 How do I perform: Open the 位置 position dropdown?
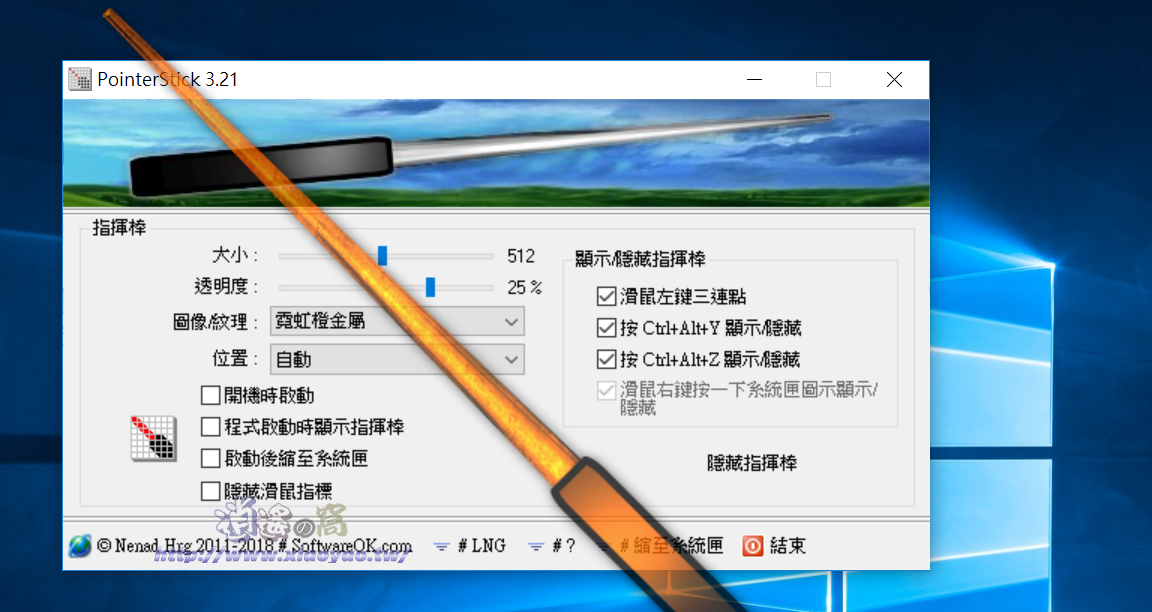(397, 359)
